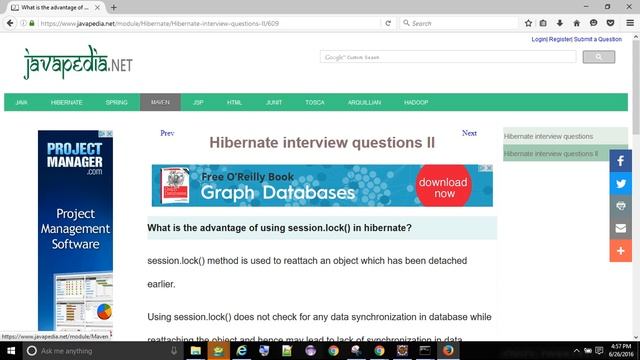
Task: Click the page vertical scrollbar thumb
Action: 636,87
